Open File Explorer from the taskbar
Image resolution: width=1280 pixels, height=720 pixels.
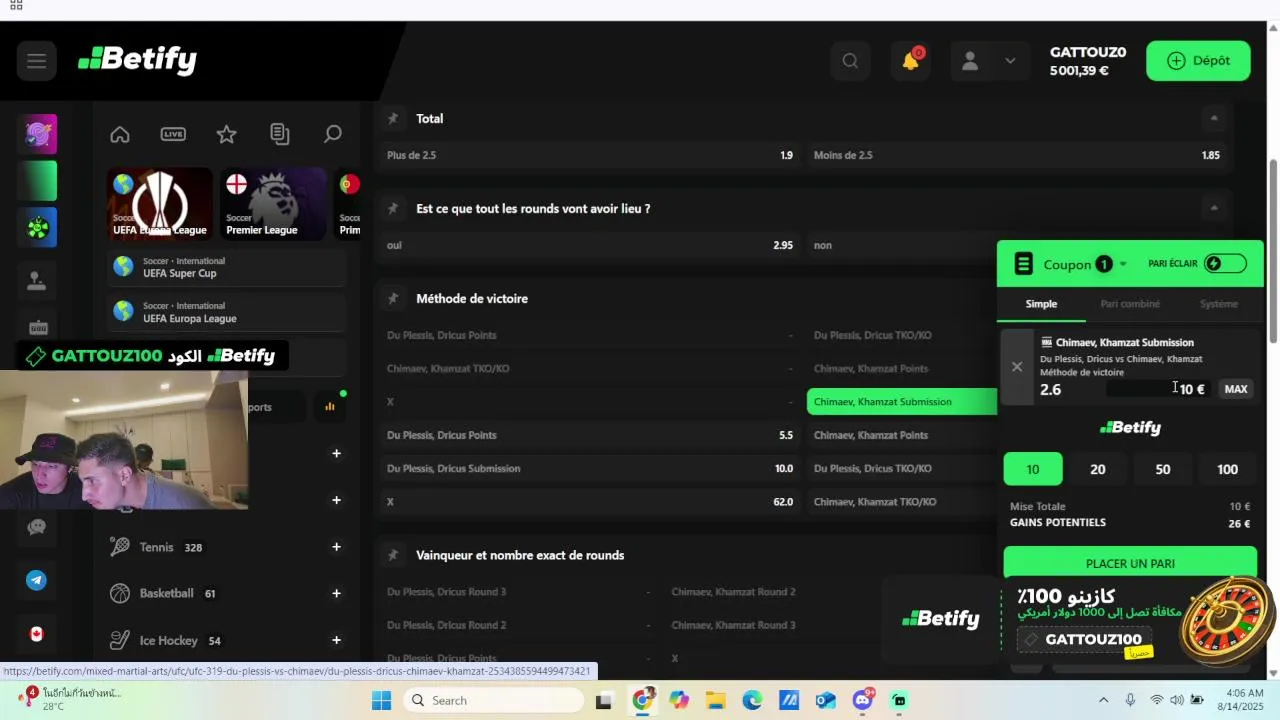pyautogui.click(x=715, y=701)
